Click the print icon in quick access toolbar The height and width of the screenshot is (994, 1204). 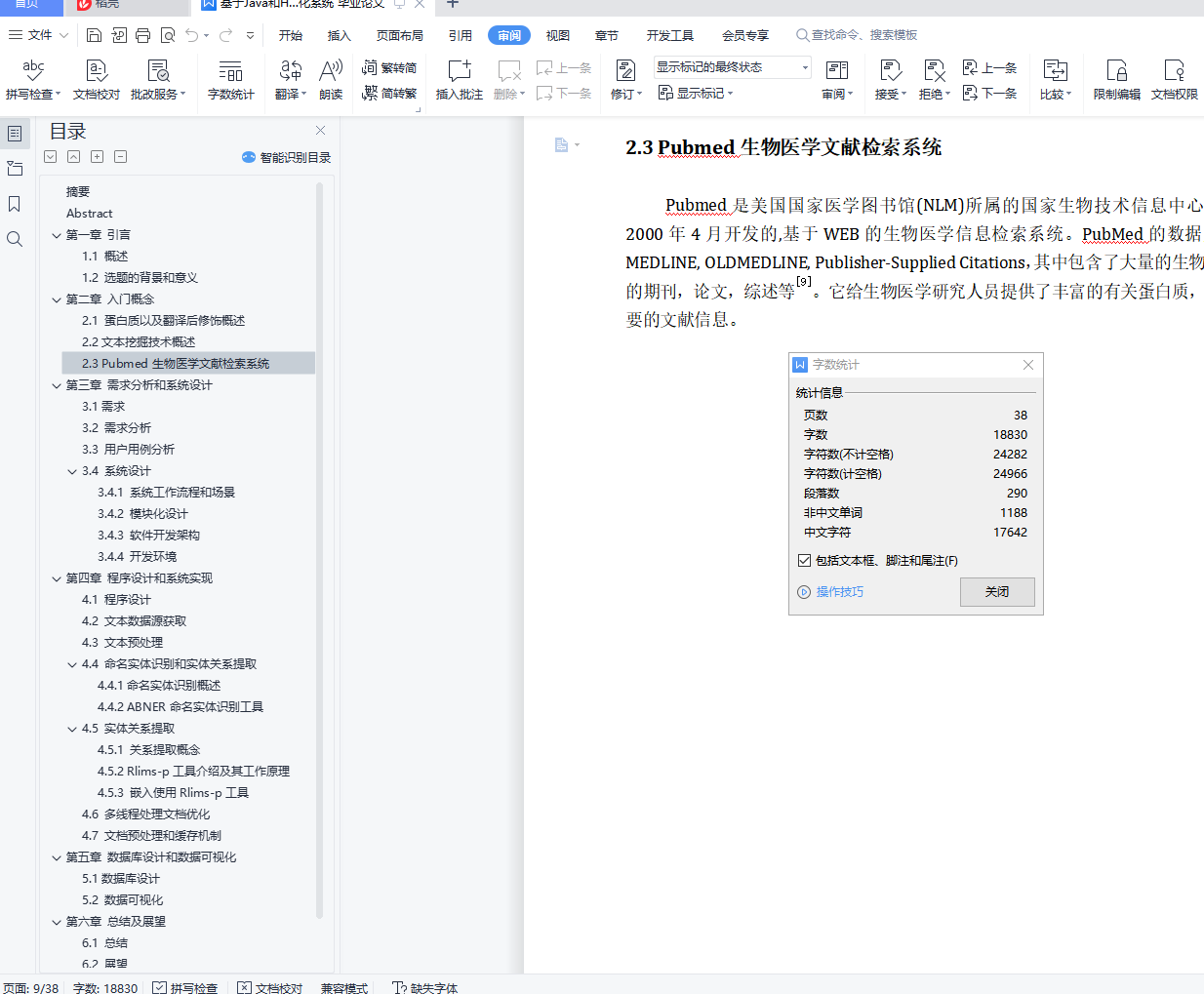pyautogui.click(x=142, y=35)
